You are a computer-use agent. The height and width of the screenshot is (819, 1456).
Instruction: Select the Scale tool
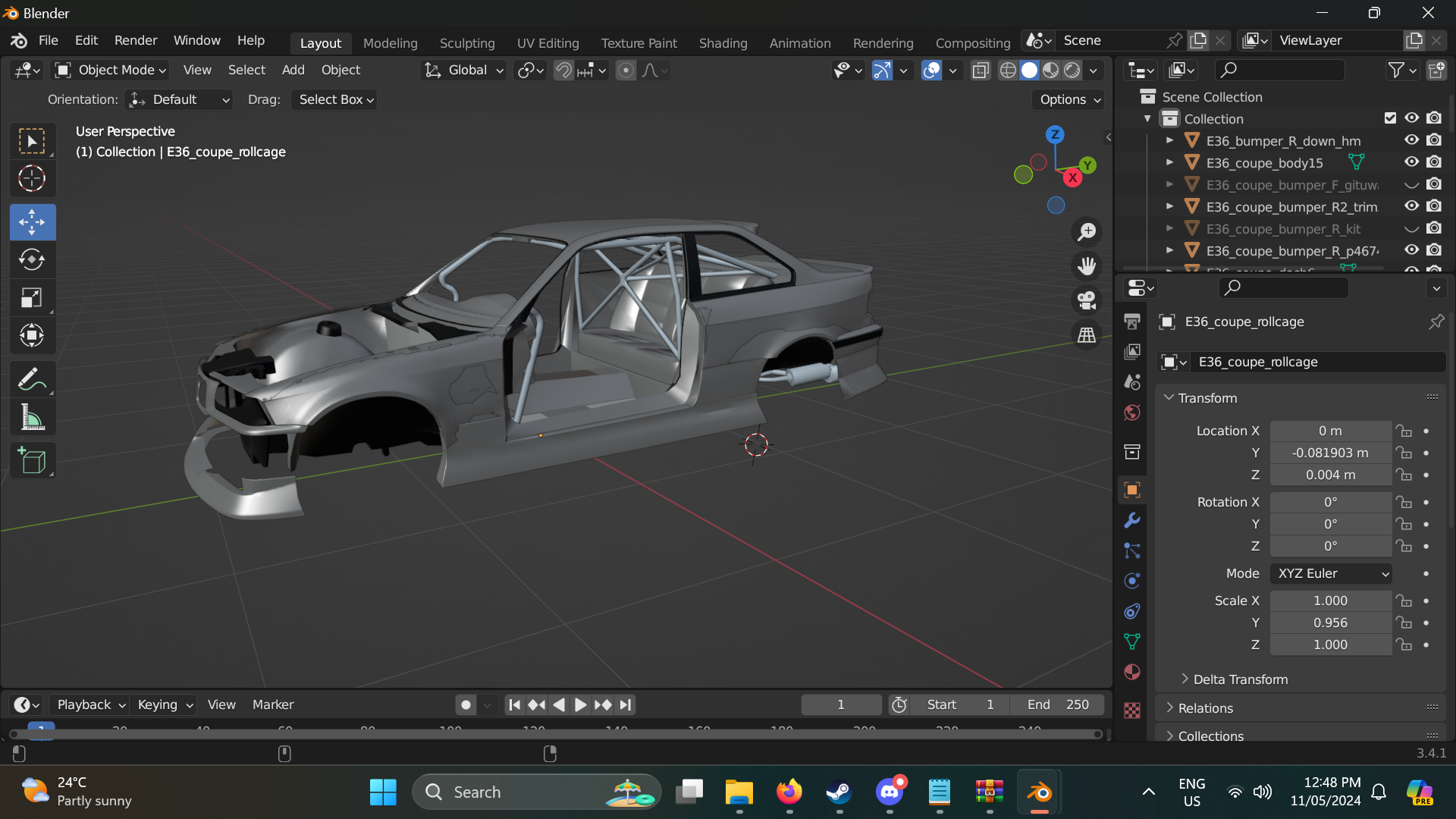point(32,297)
